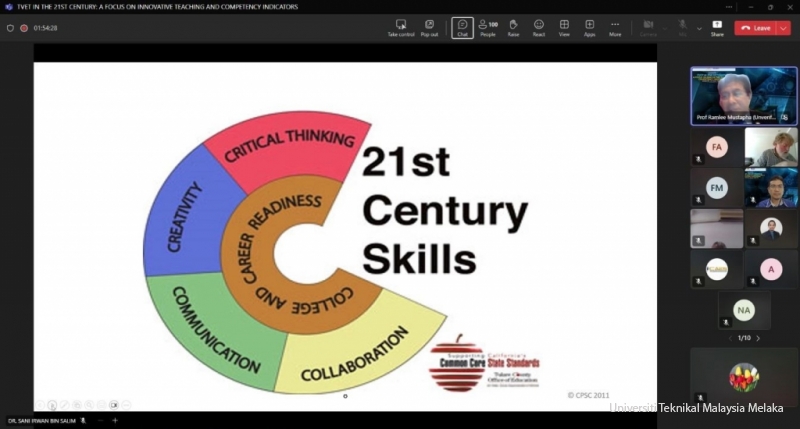Viewport: 800px width, 429px height.
Task: Open the Apps menu
Action: pos(589,27)
